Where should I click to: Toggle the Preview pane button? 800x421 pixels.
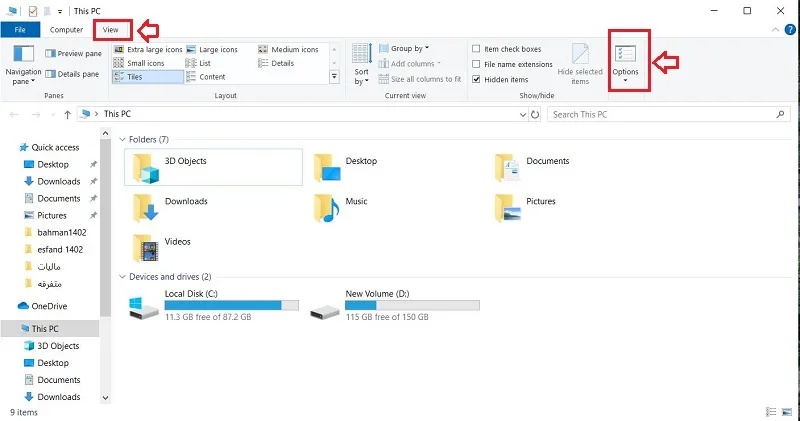[x=73, y=53]
